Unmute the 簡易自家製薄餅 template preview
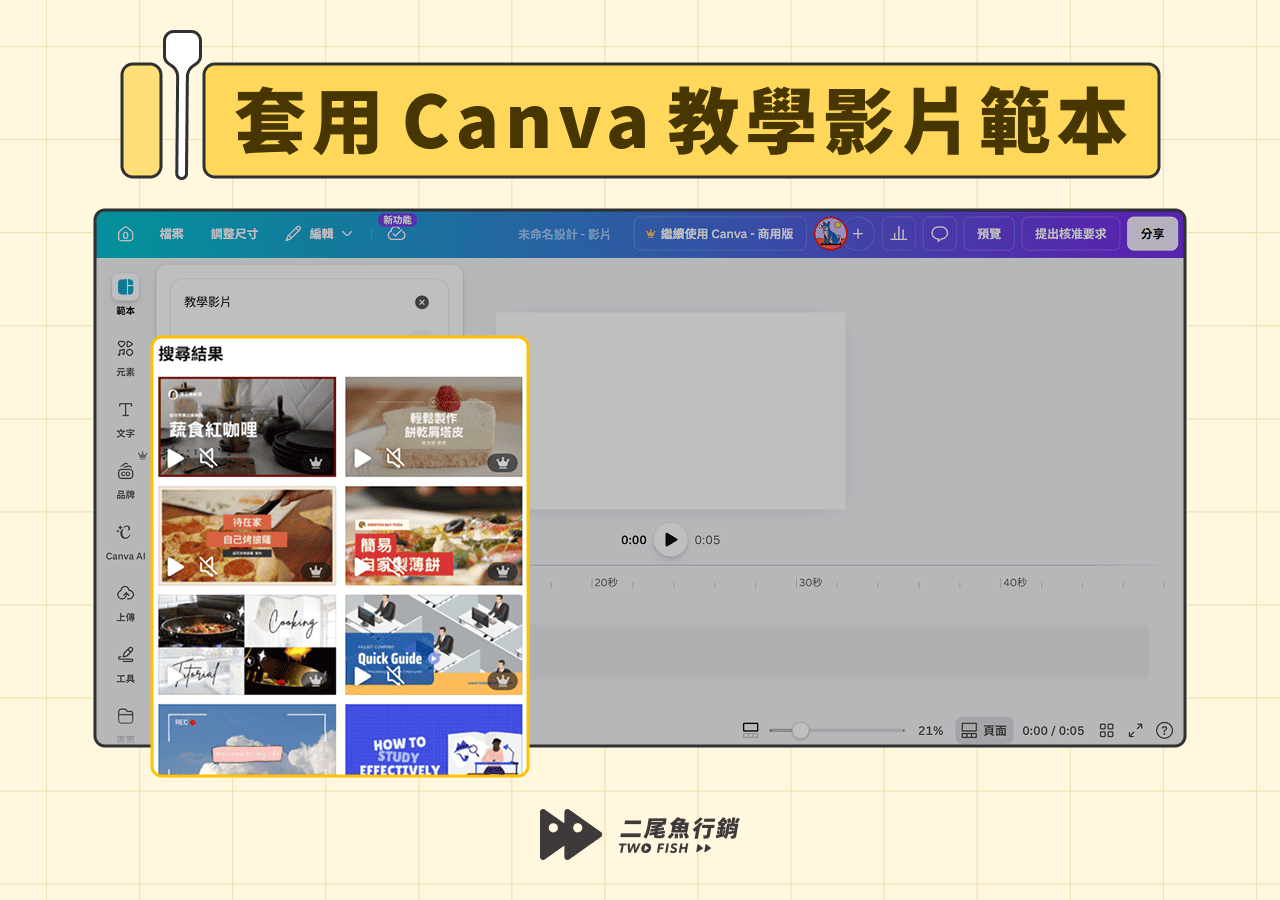Viewport: 1280px width, 900px height. (x=394, y=567)
